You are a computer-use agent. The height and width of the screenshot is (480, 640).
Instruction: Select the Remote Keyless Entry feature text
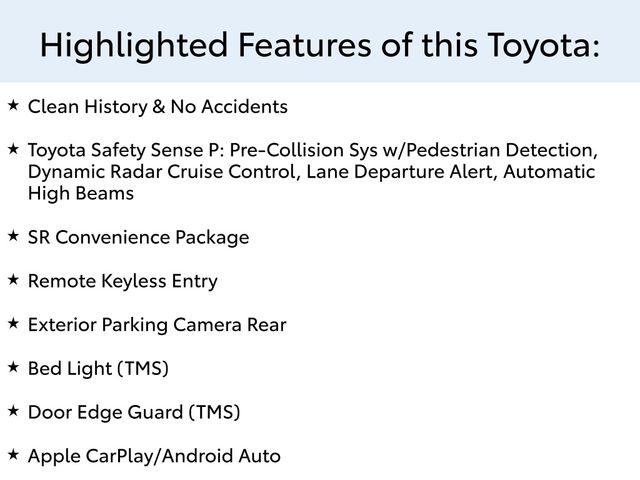pyautogui.click(x=122, y=281)
